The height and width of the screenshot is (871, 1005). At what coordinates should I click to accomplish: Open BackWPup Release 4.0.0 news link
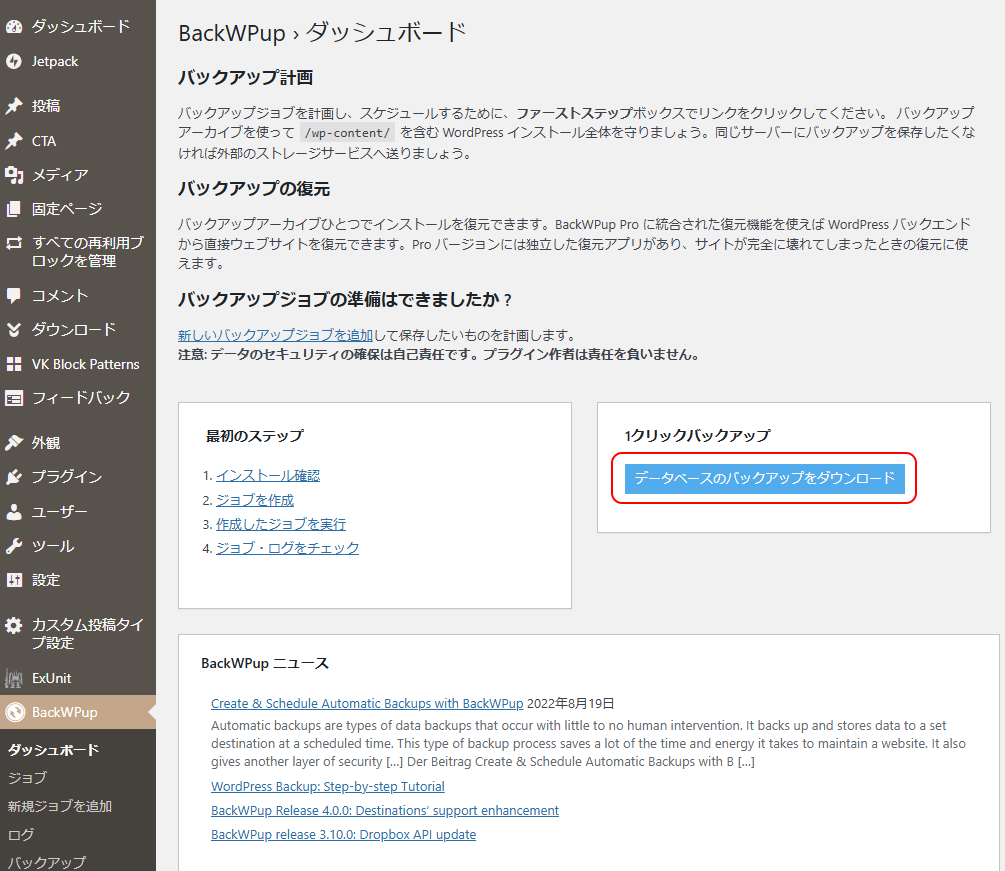coord(385,811)
